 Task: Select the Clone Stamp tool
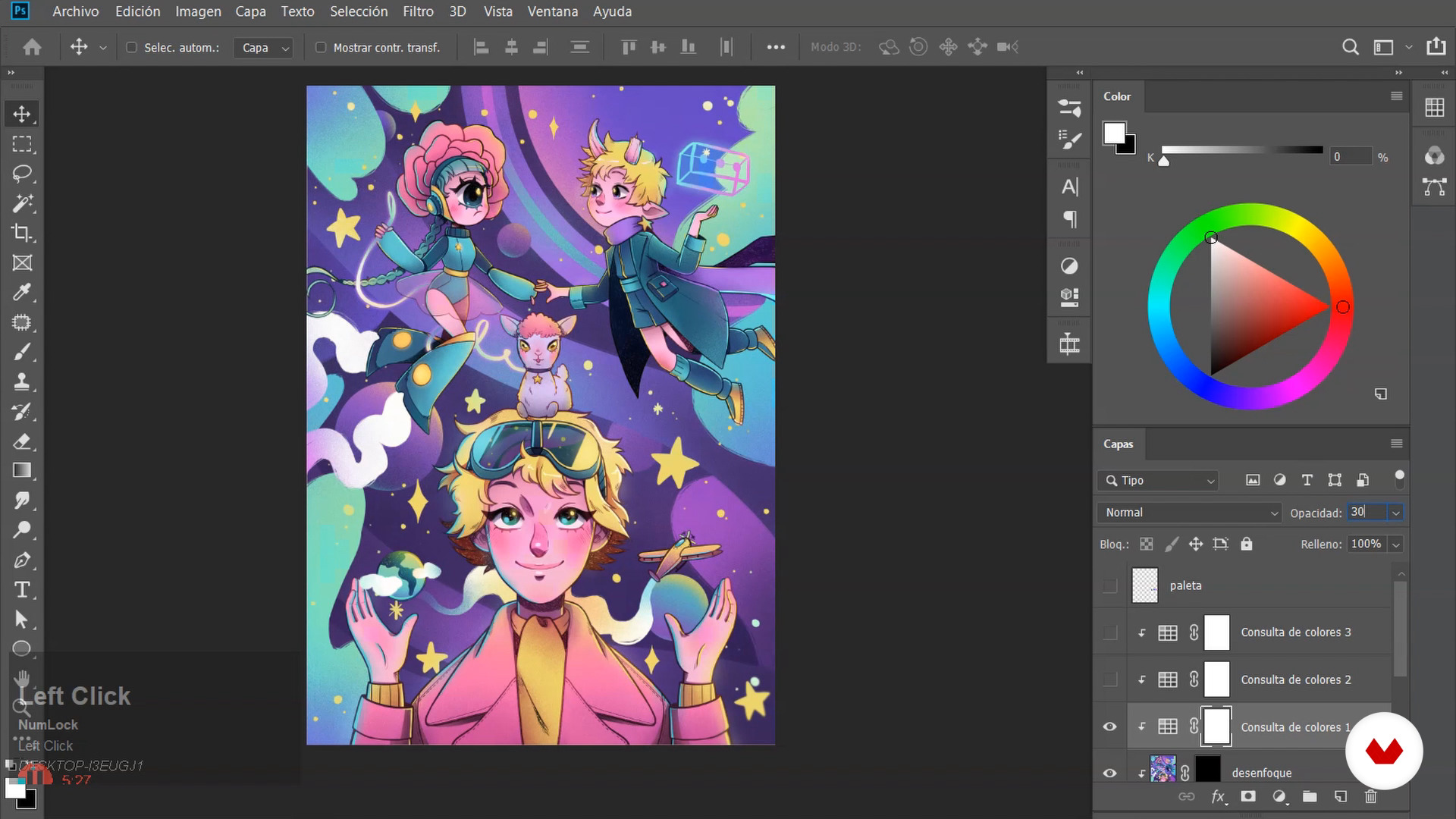(22, 381)
